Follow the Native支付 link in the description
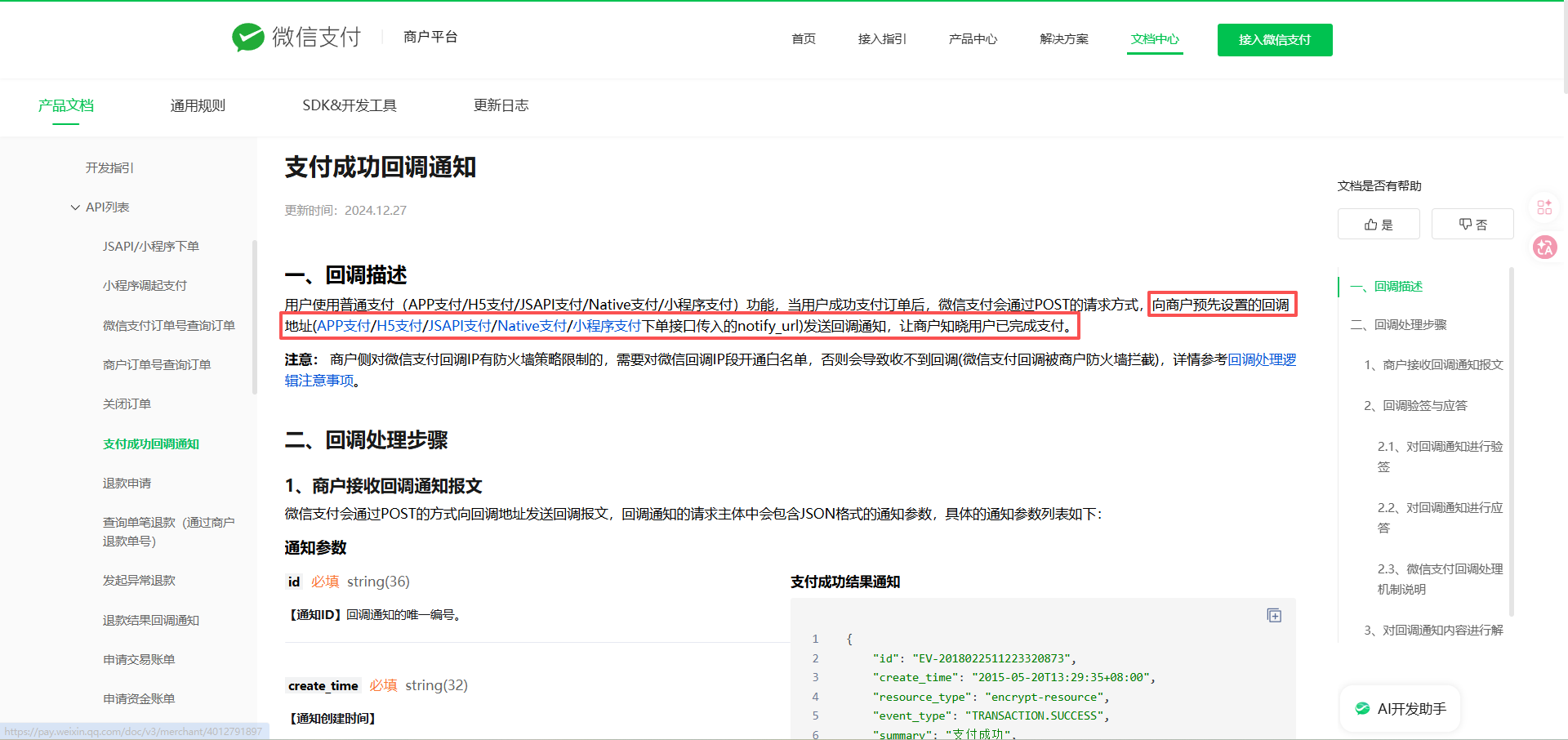 [532, 326]
